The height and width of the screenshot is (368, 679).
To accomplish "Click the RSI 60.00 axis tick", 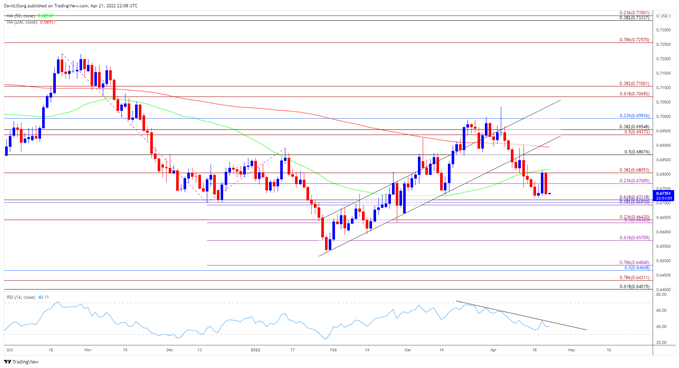I will tap(661, 310).
